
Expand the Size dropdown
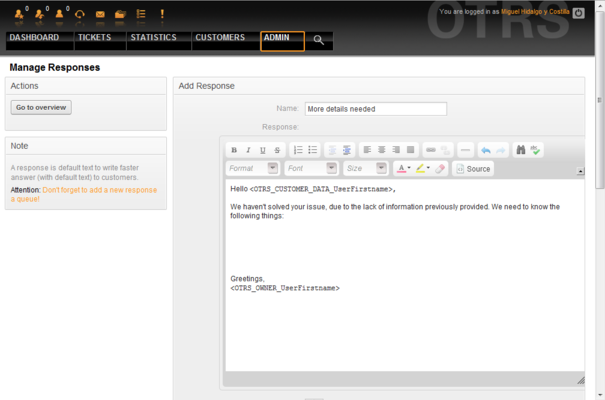click(x=365, y=169)
